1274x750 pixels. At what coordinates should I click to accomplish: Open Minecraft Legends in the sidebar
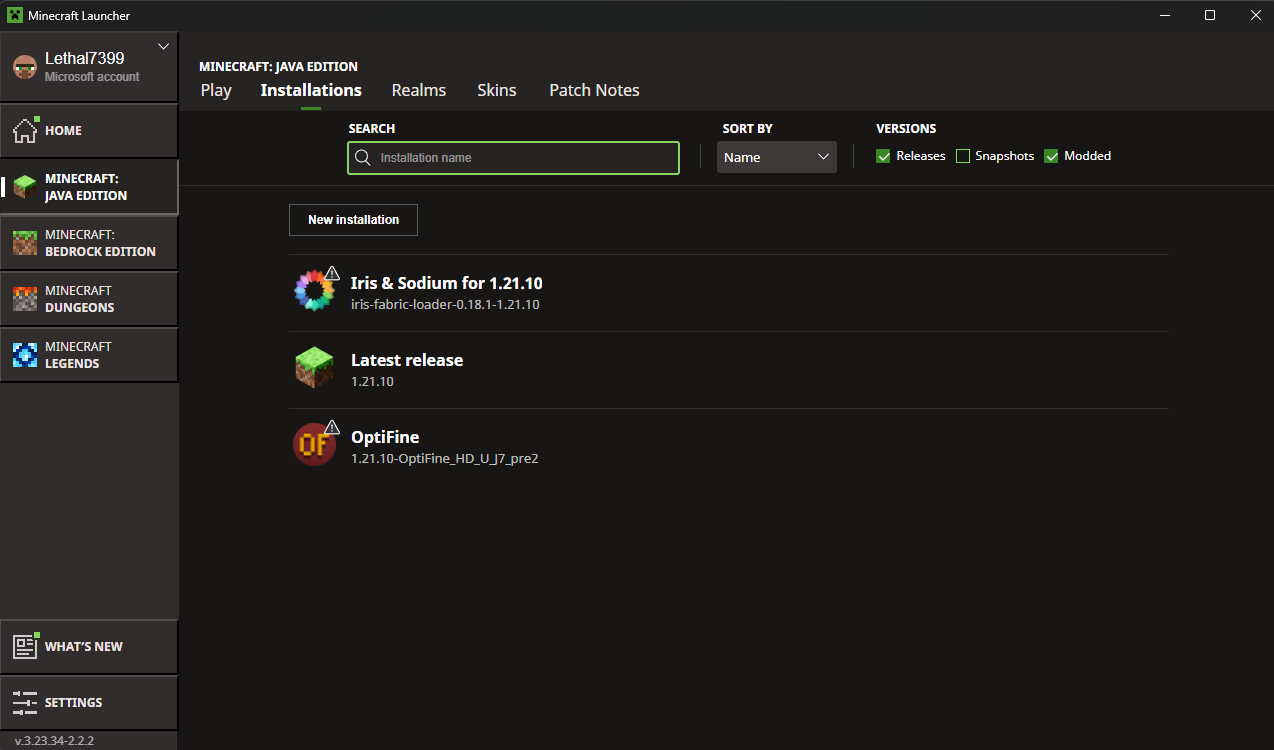coord(89,355)
